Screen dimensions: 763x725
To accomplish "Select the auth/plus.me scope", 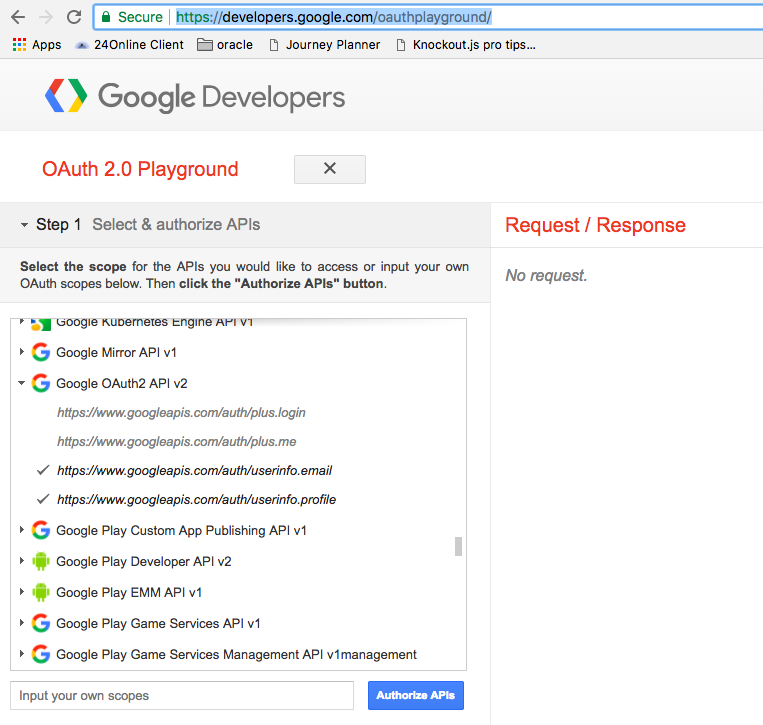I will tap(177, 442).
